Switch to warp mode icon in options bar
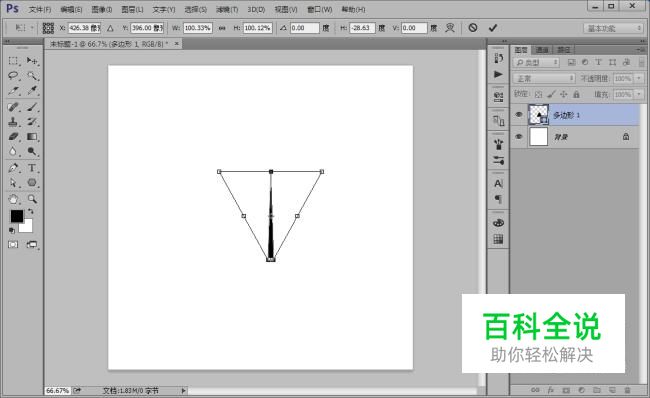This screenshot has width=650, height=398. tap(450, 28)
